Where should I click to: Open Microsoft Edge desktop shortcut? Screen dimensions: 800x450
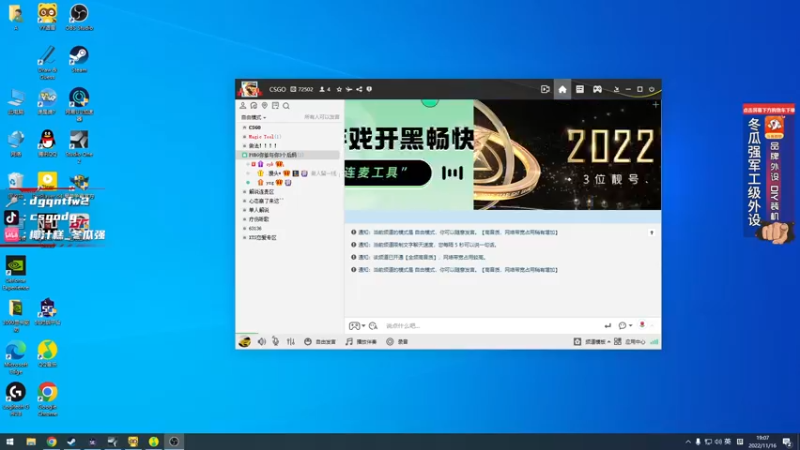(16, 358)
